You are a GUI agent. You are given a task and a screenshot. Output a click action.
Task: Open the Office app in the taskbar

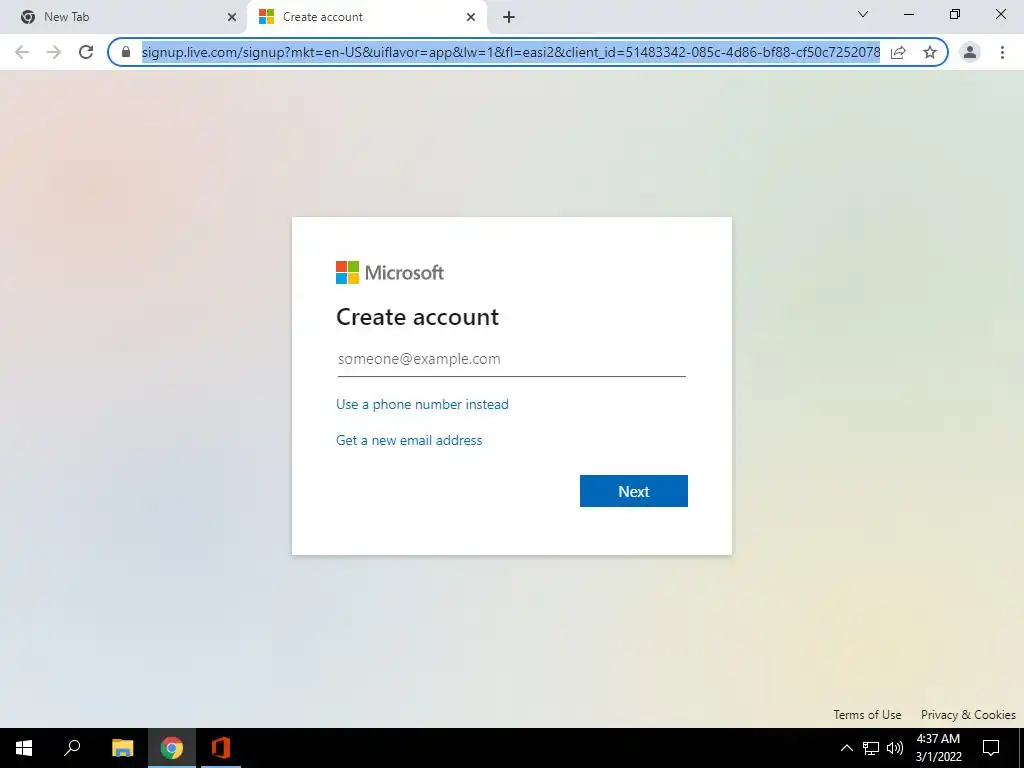click(221, 748)
